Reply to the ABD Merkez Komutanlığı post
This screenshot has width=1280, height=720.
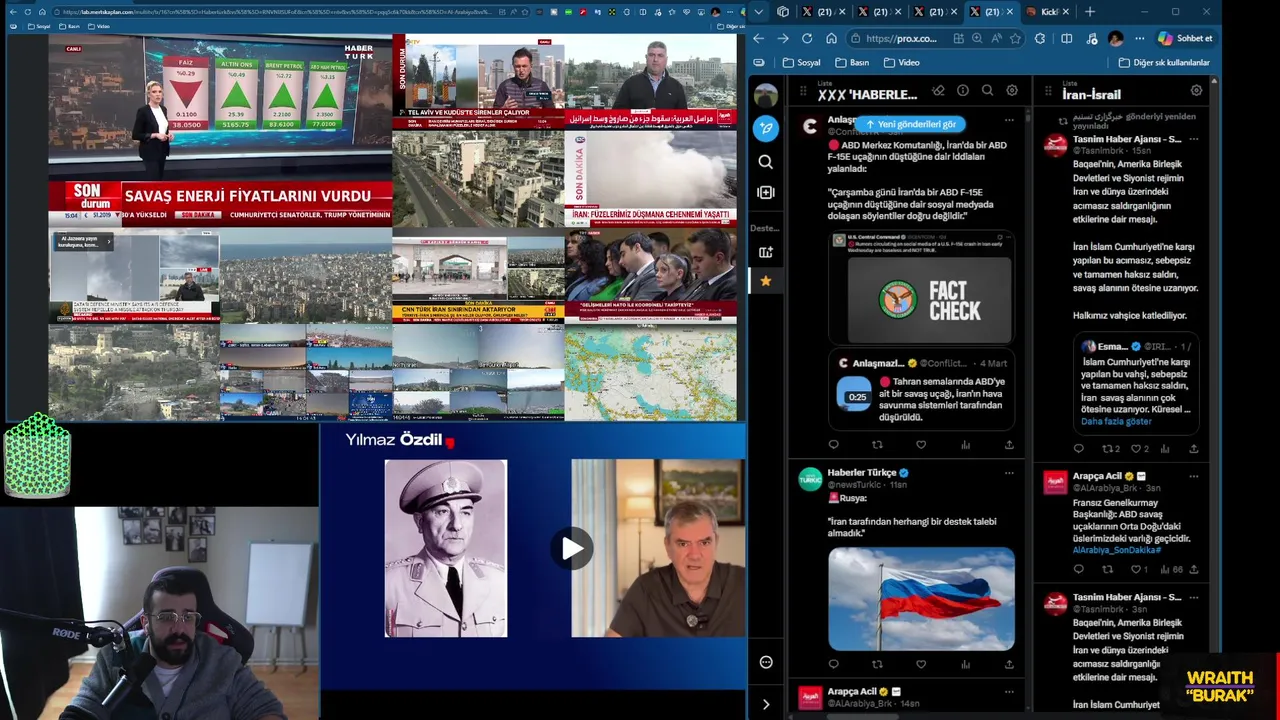coord(833,445)
